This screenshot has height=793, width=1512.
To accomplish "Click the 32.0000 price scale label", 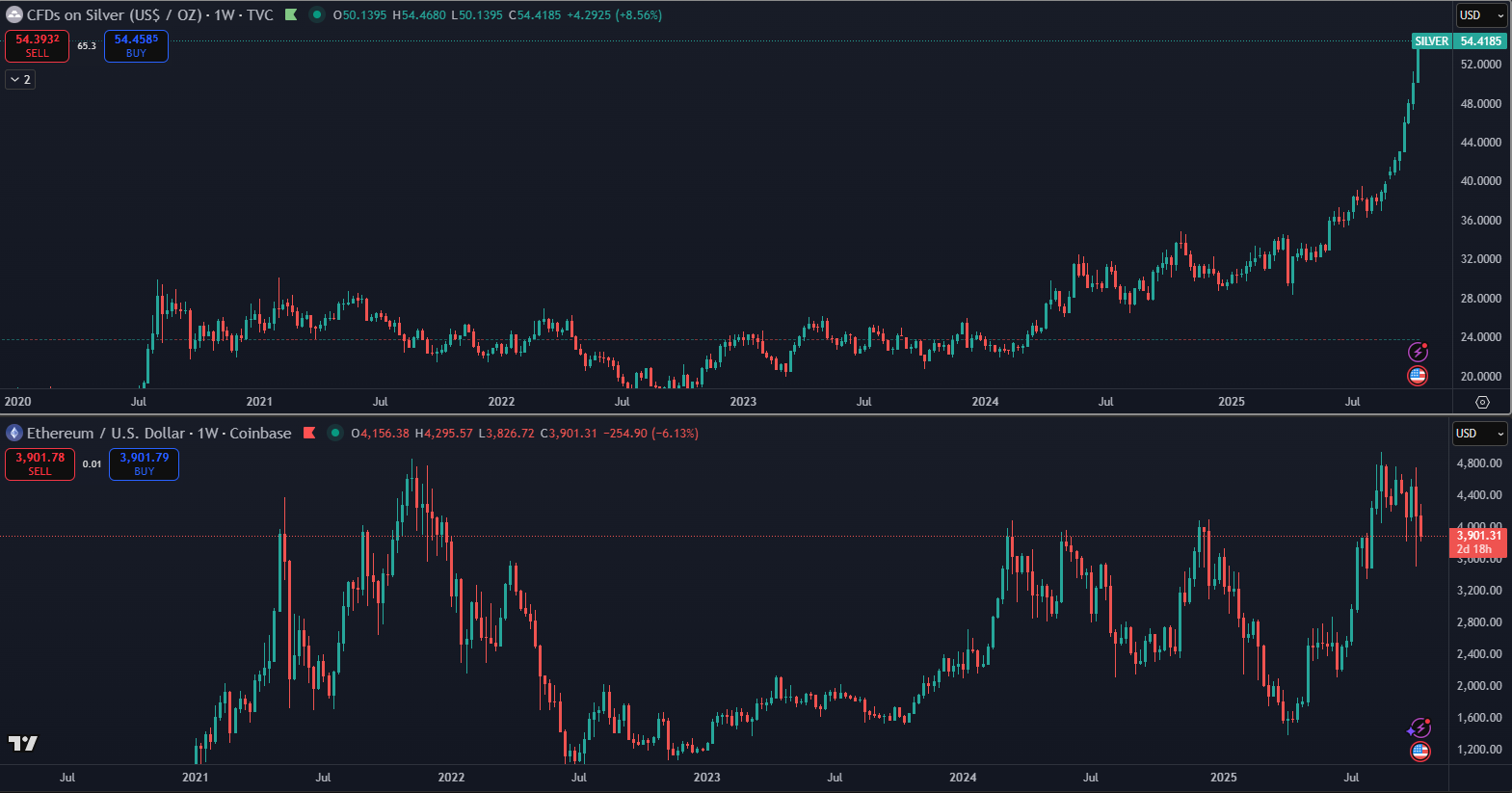I will tap(1481, 259).
